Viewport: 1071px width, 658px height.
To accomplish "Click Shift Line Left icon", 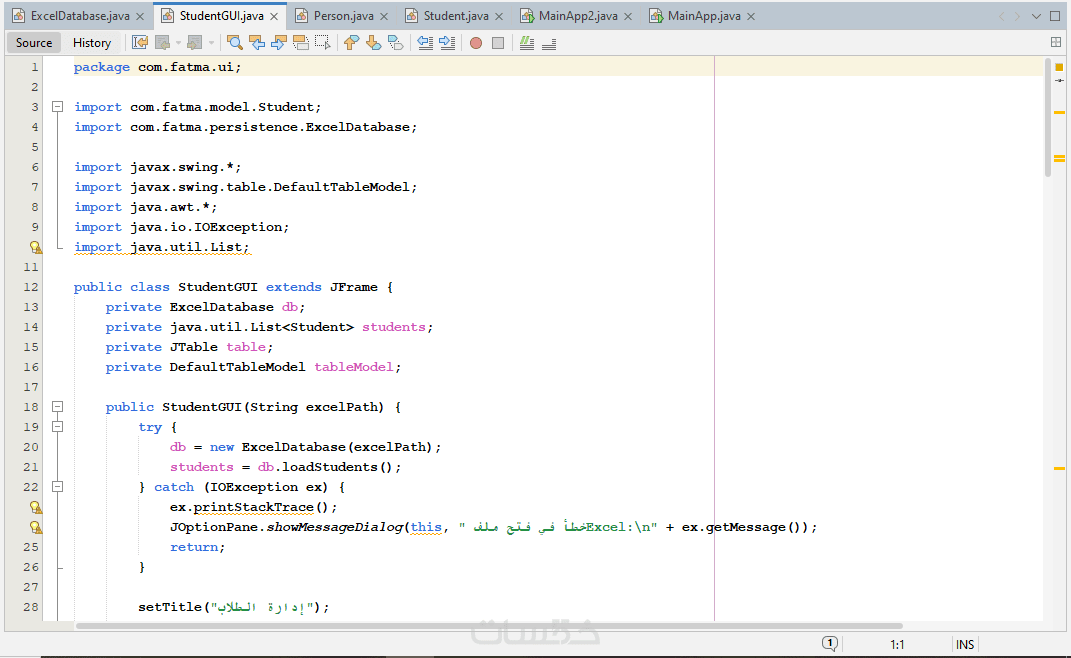I will coord(425,43).
